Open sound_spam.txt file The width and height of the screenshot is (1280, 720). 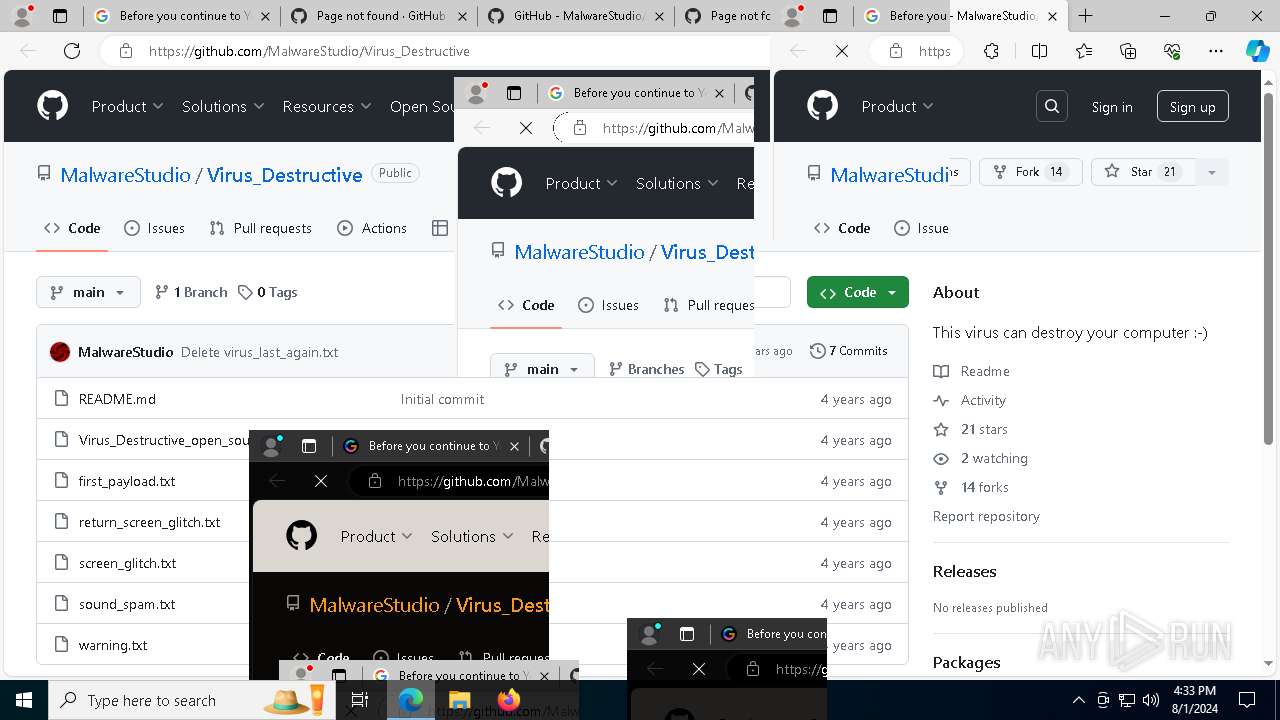127,604
